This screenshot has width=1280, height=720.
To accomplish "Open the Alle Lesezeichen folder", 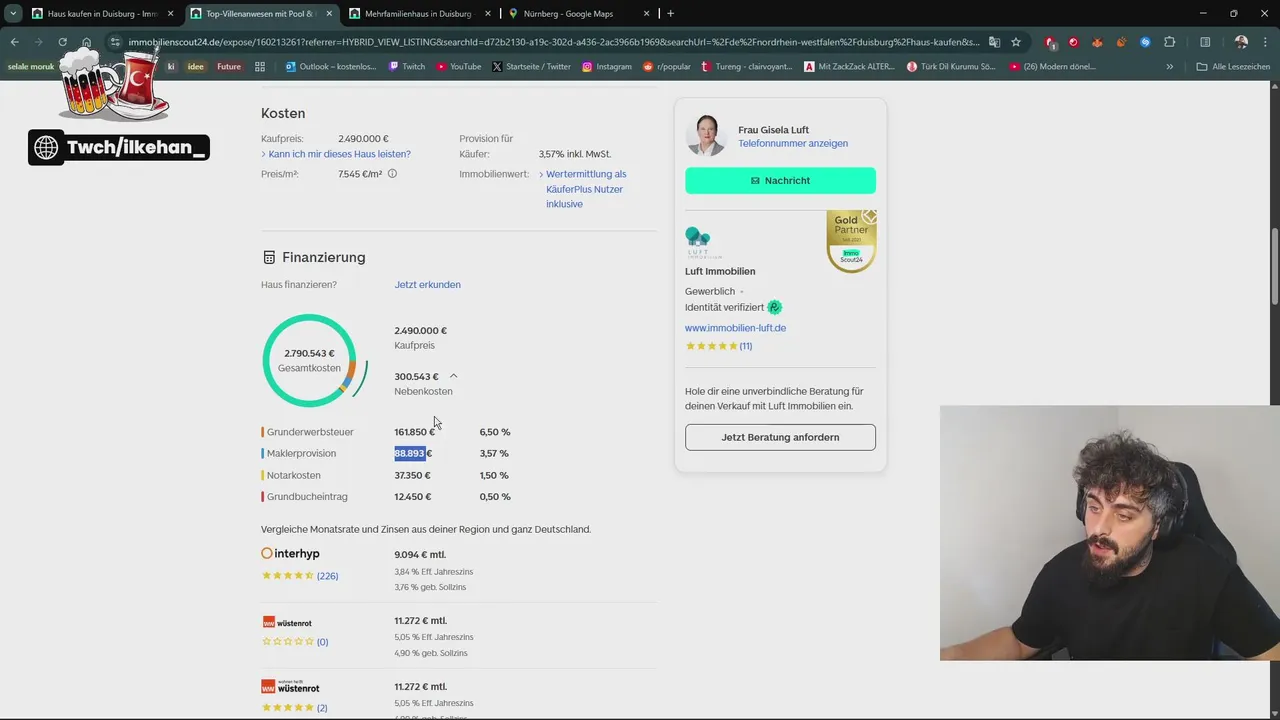I will (x=1234, y=67).
